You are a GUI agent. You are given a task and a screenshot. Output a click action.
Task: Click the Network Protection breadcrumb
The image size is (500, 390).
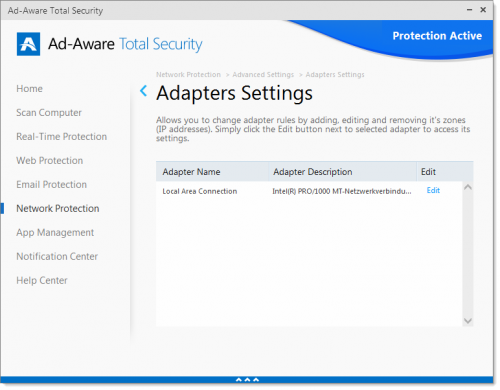[x=188, y=75]
